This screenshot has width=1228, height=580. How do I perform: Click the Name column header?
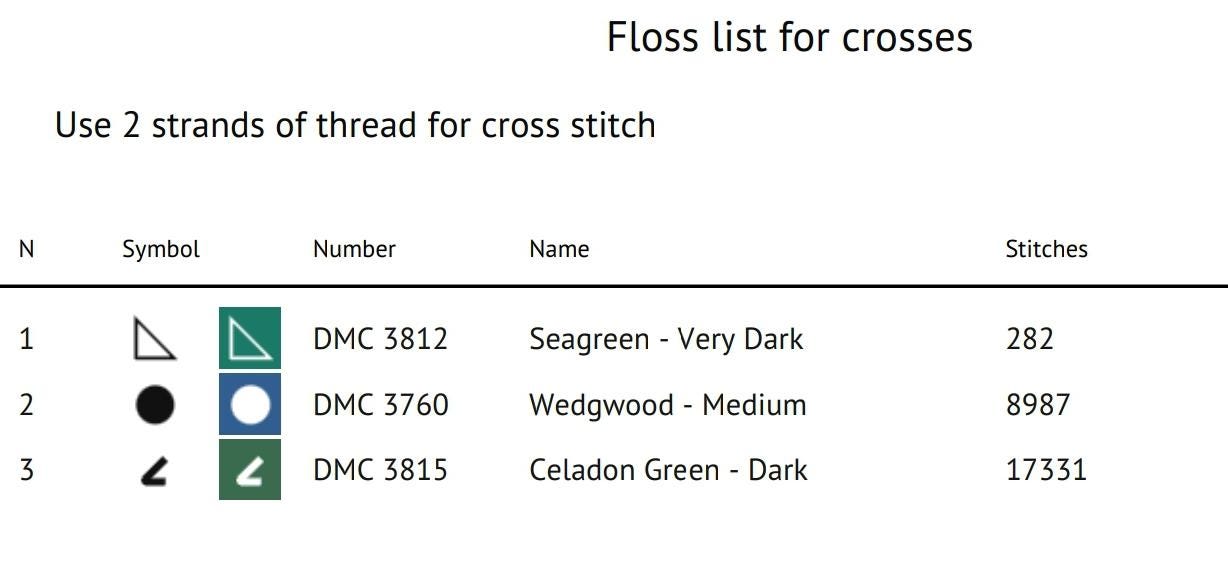tap(559, 249)
